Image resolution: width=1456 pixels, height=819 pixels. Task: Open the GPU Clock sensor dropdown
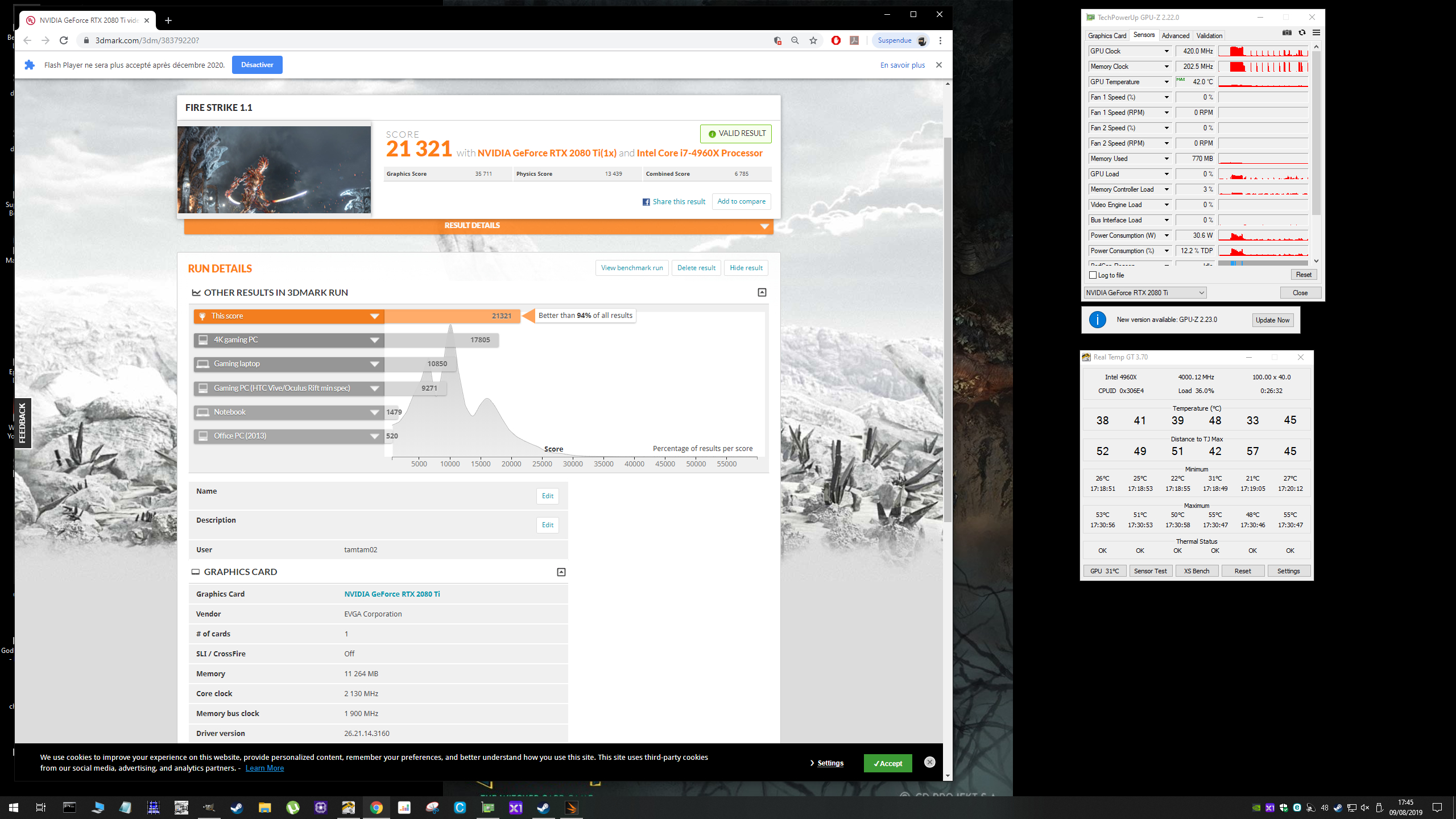coord(1167,51)
